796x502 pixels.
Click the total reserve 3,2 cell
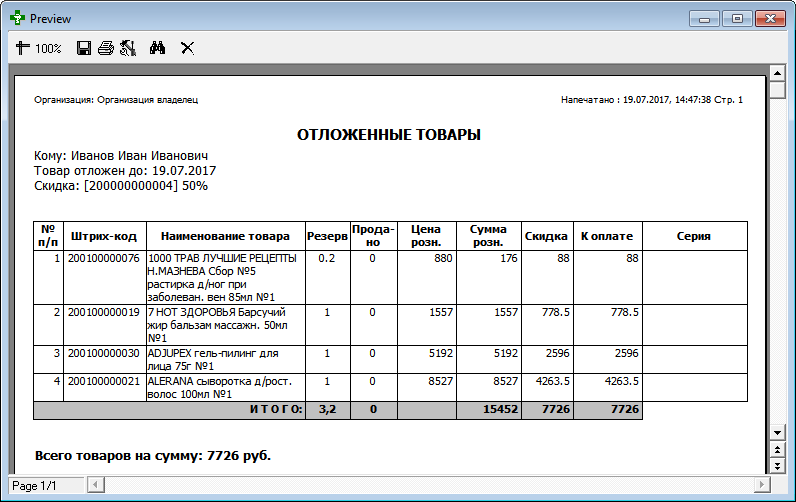pyautogui.click(x=327, y=410)
